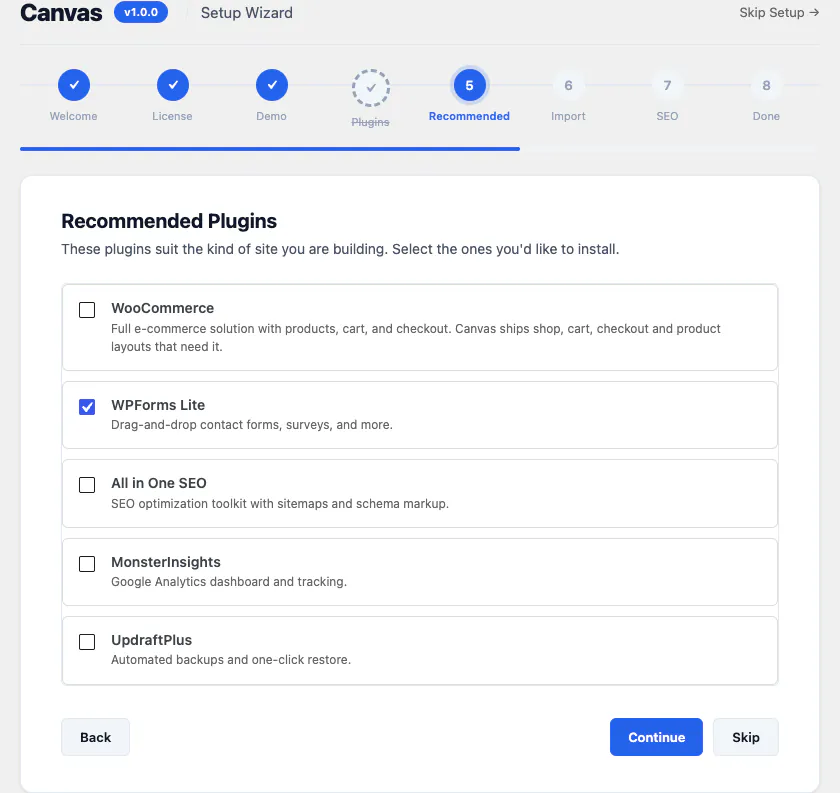Click 'Drag-and-drop contact forms' description text
Viewport: 840px width, 793px height.
pos(252,425)
